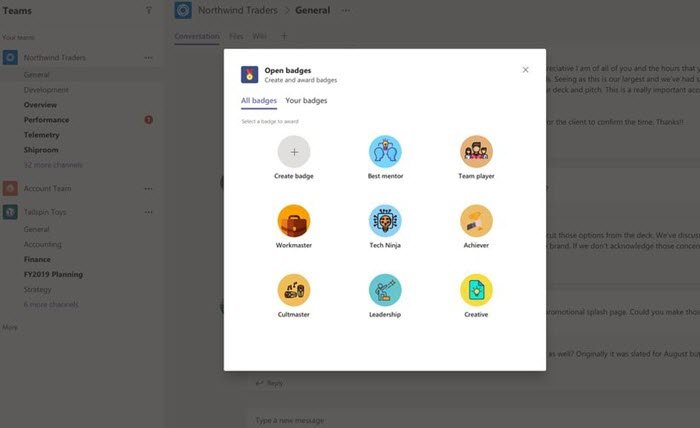Open the Finance channel
This screenshot has width=700, height=428.
(37, 259)
